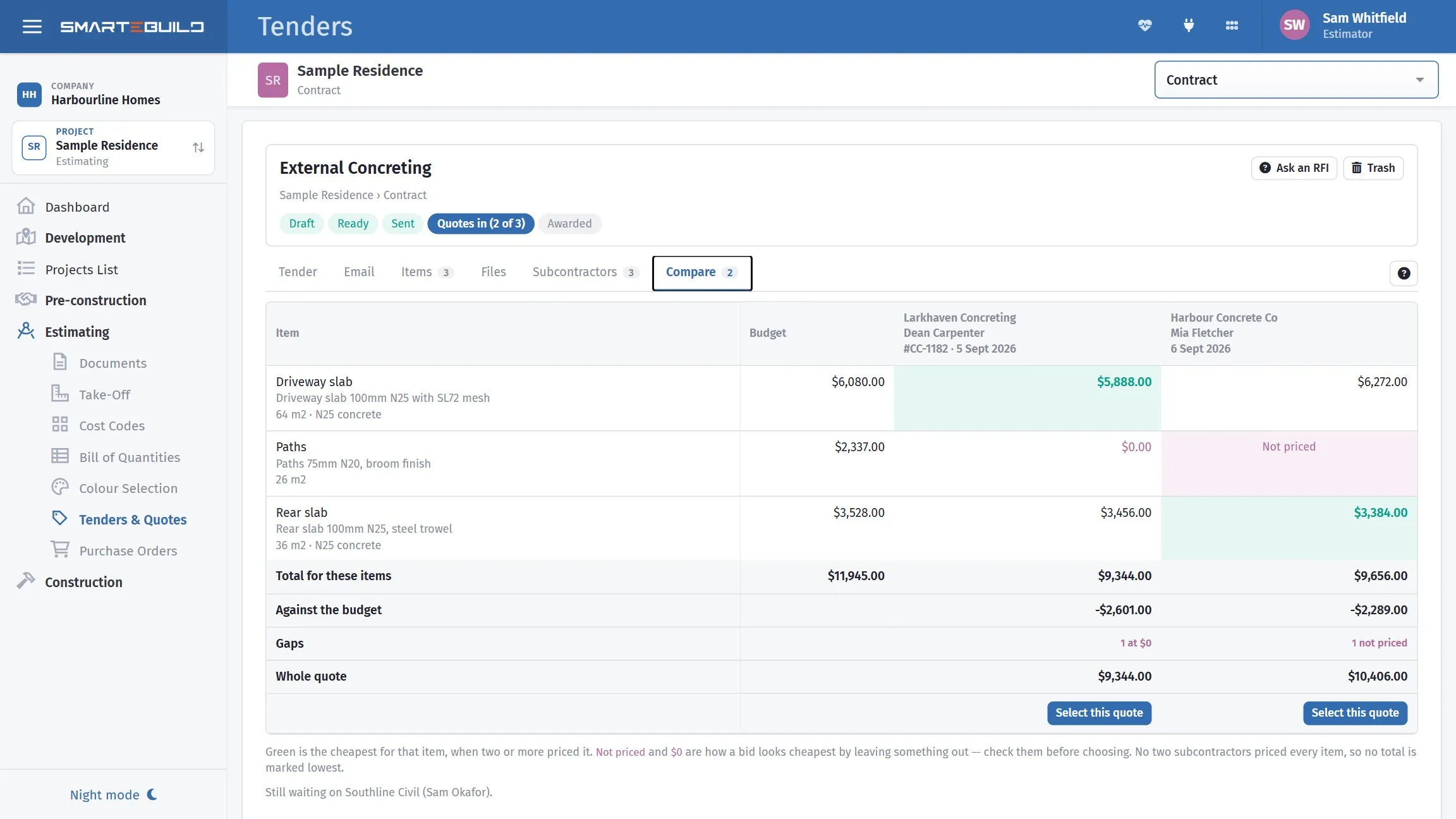Image resolution: width=1456 pixels, height=819 pixels.
Task: Click the heartbeat health icon in header
Action: pos(1145,26)
